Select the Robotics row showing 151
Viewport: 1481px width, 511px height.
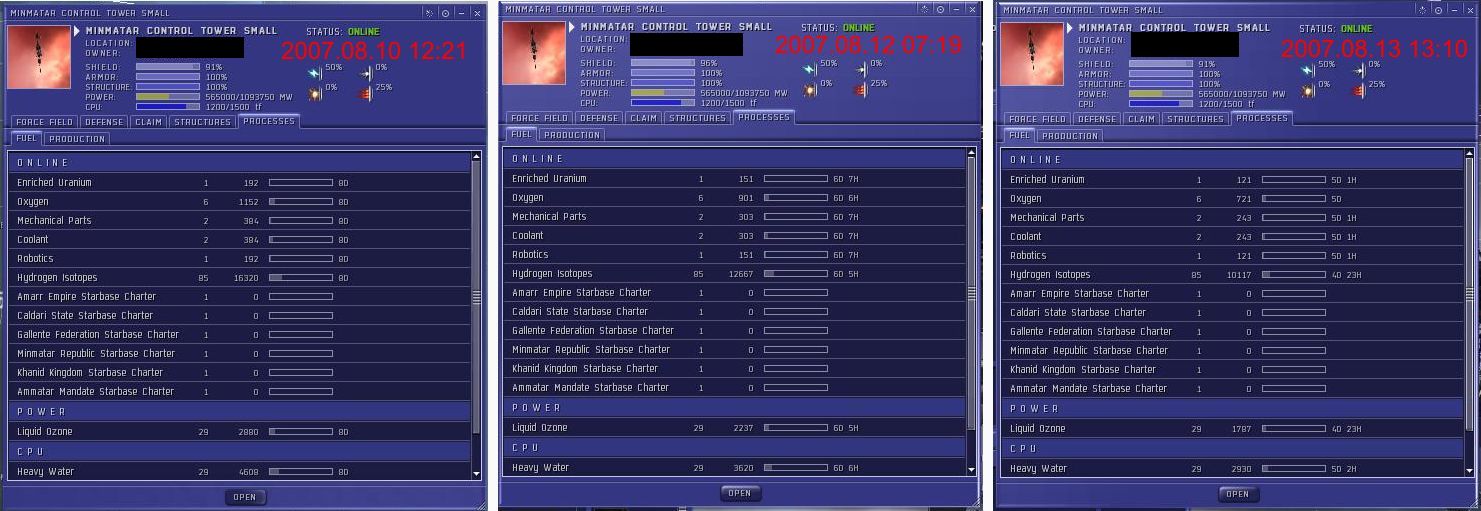(734, 255)
